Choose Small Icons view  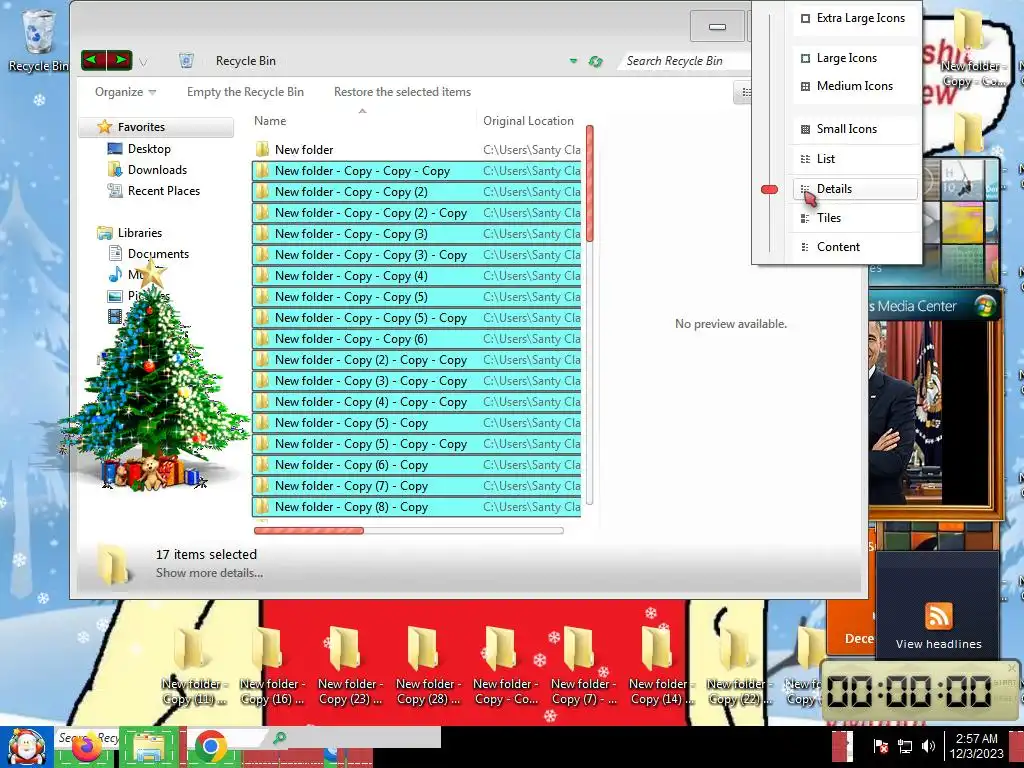point(854,129)
